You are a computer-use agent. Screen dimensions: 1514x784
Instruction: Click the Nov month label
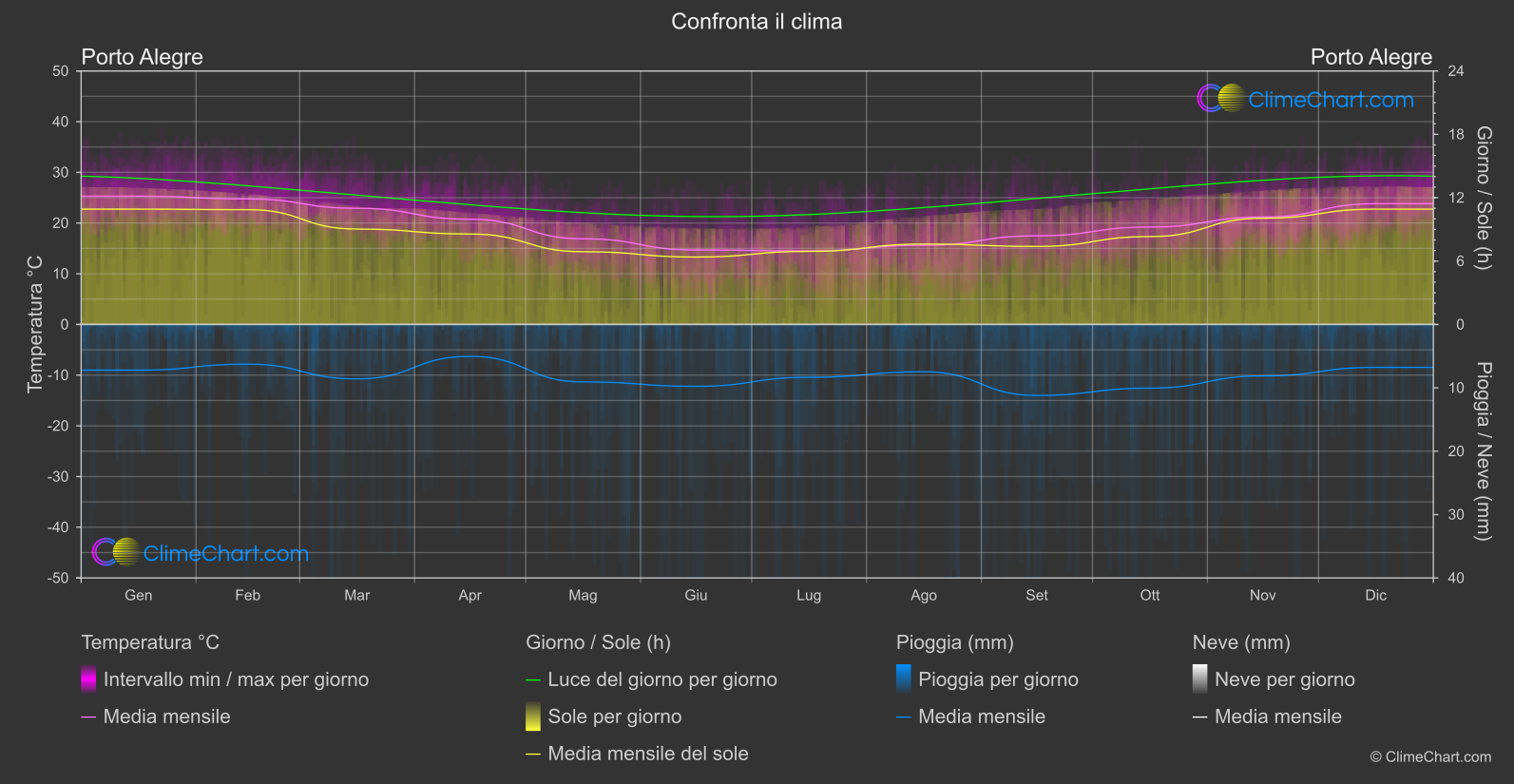click(x=1263, y=595)
